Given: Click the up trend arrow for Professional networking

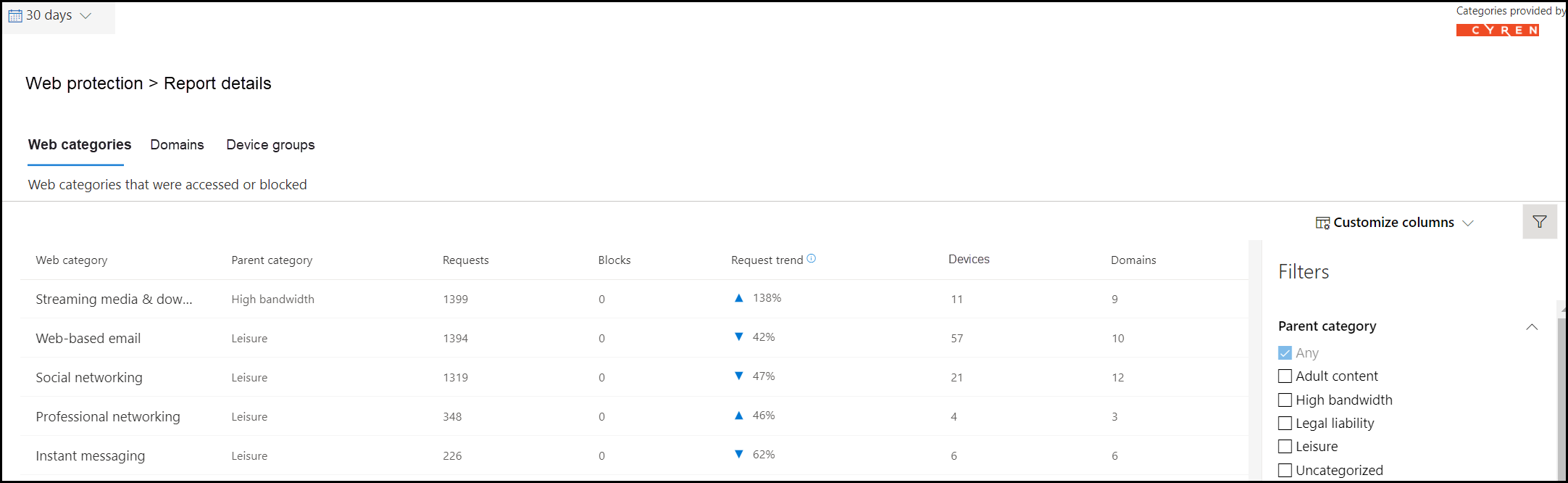Looking at the screenshot, I should coord(739,416).
